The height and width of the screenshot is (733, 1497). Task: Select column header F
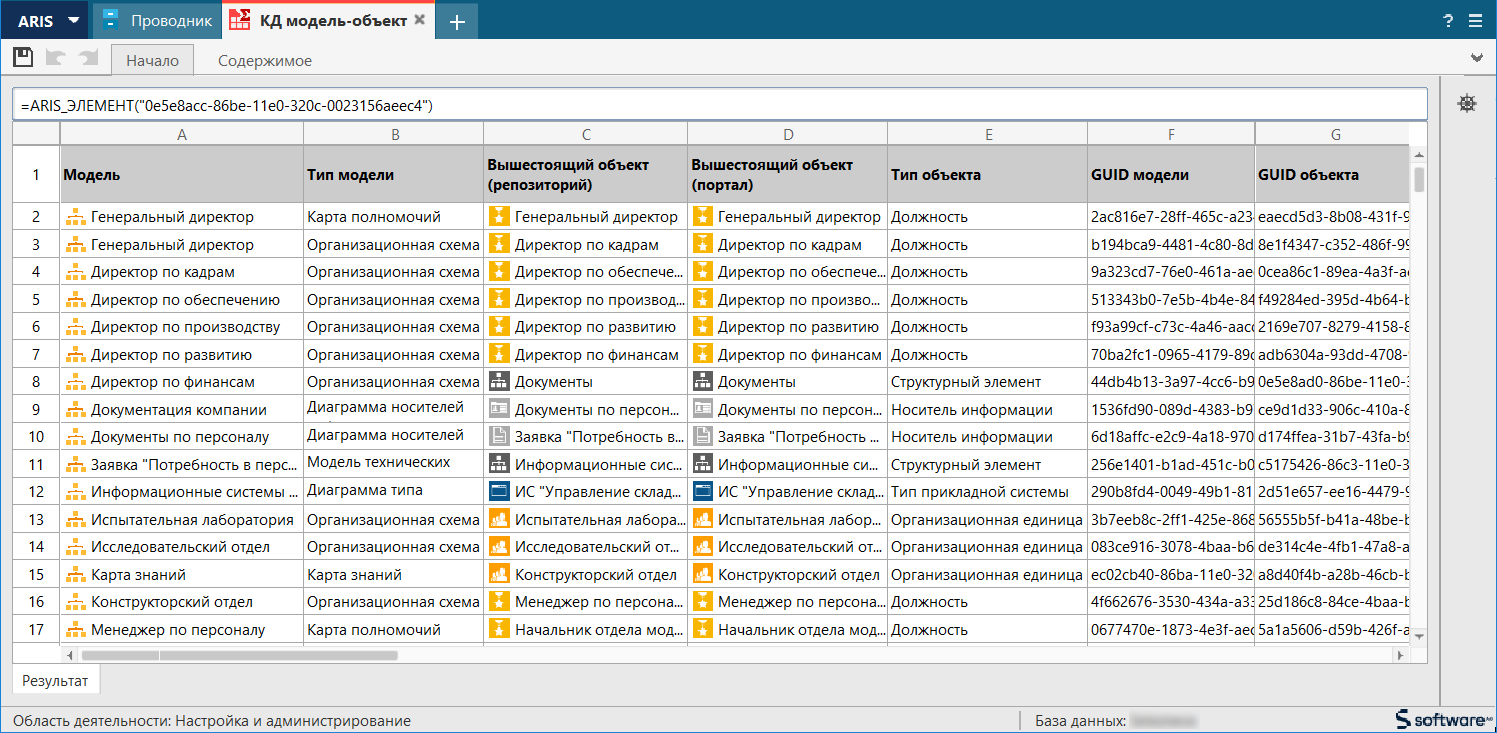coord(1171,134)
